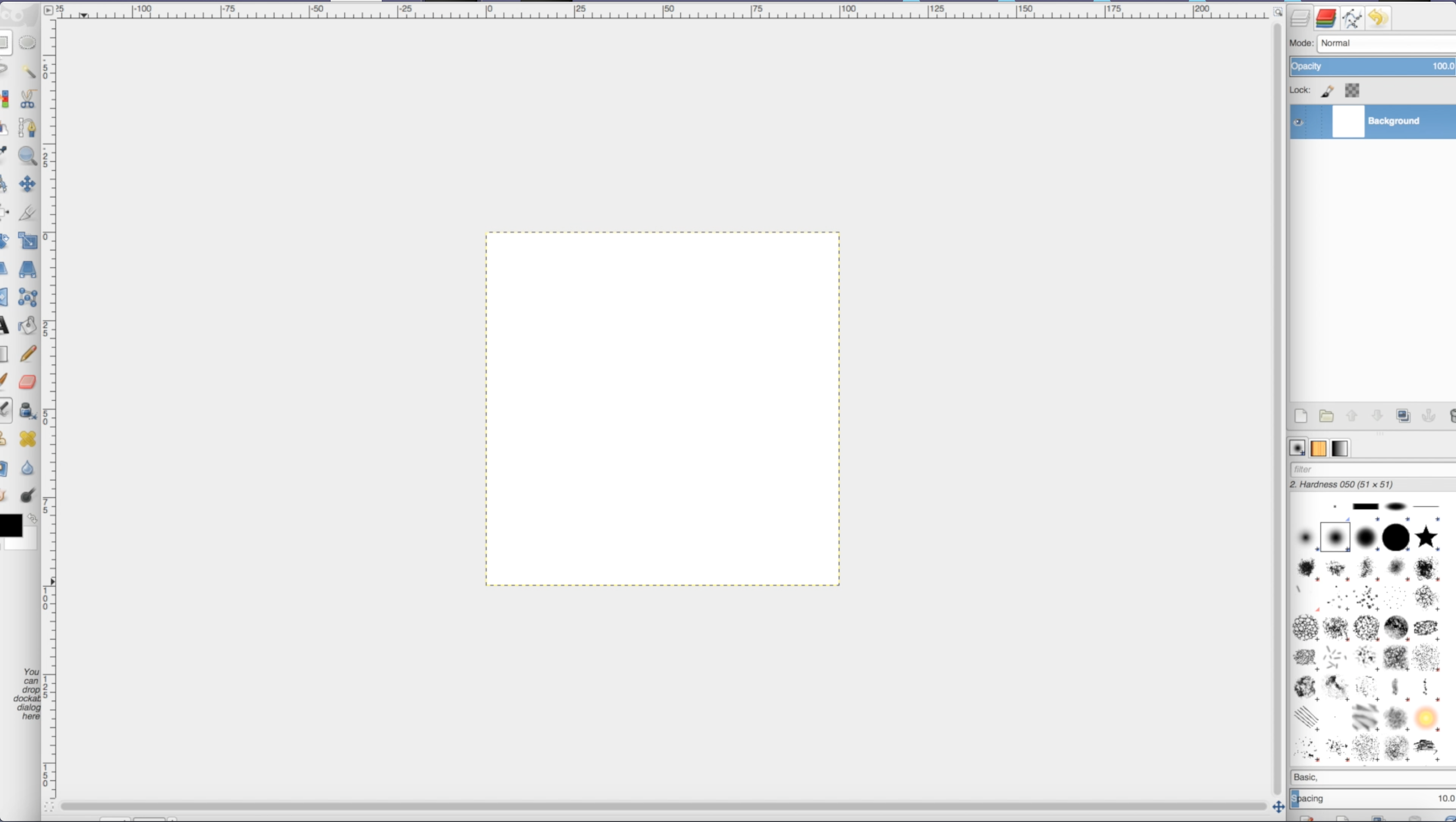Select the Move tool
This screenshot has width=1456, height=822.
pos(27,184)
